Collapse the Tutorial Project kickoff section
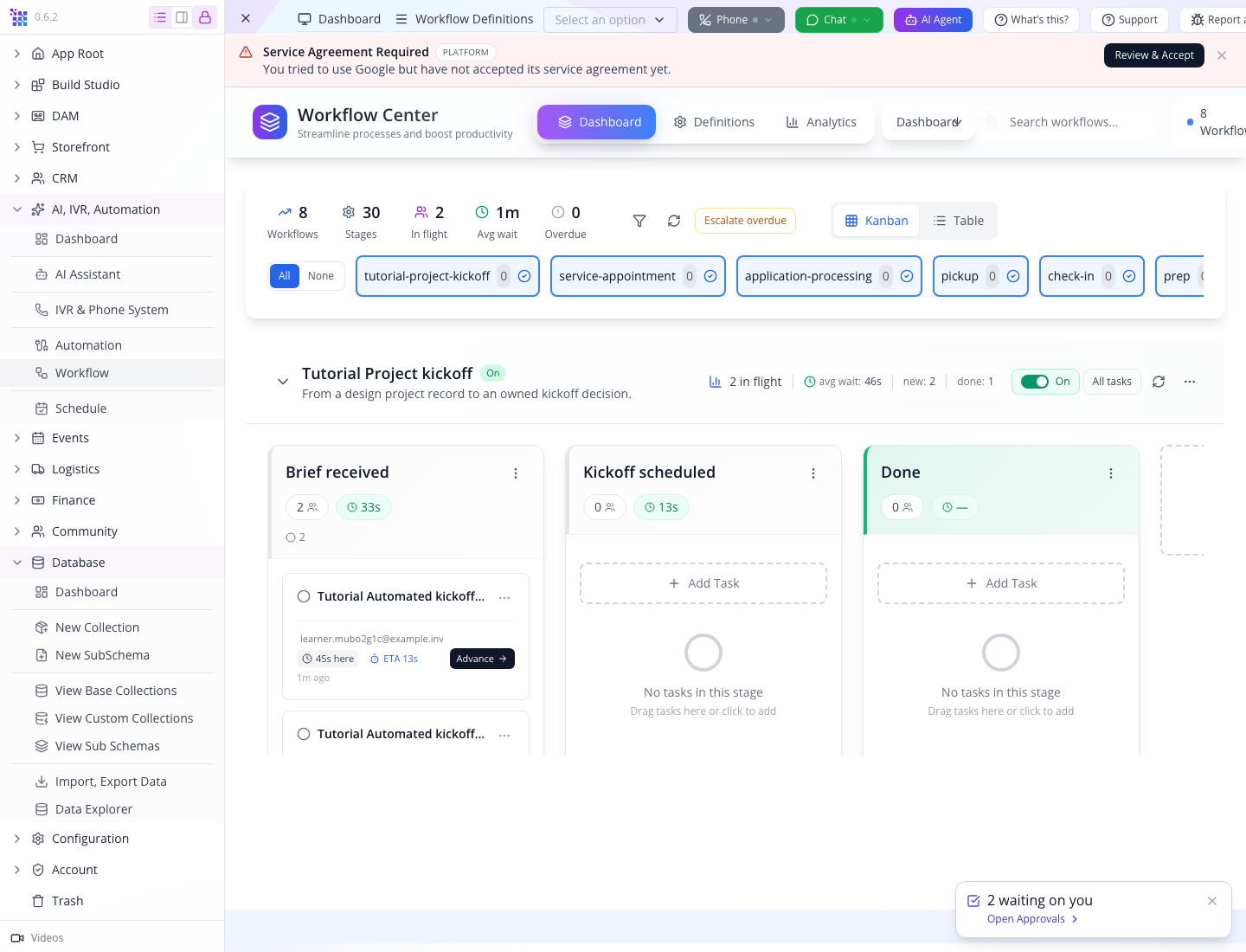This screenshot has width=1246, height=952. pos(283,382)
